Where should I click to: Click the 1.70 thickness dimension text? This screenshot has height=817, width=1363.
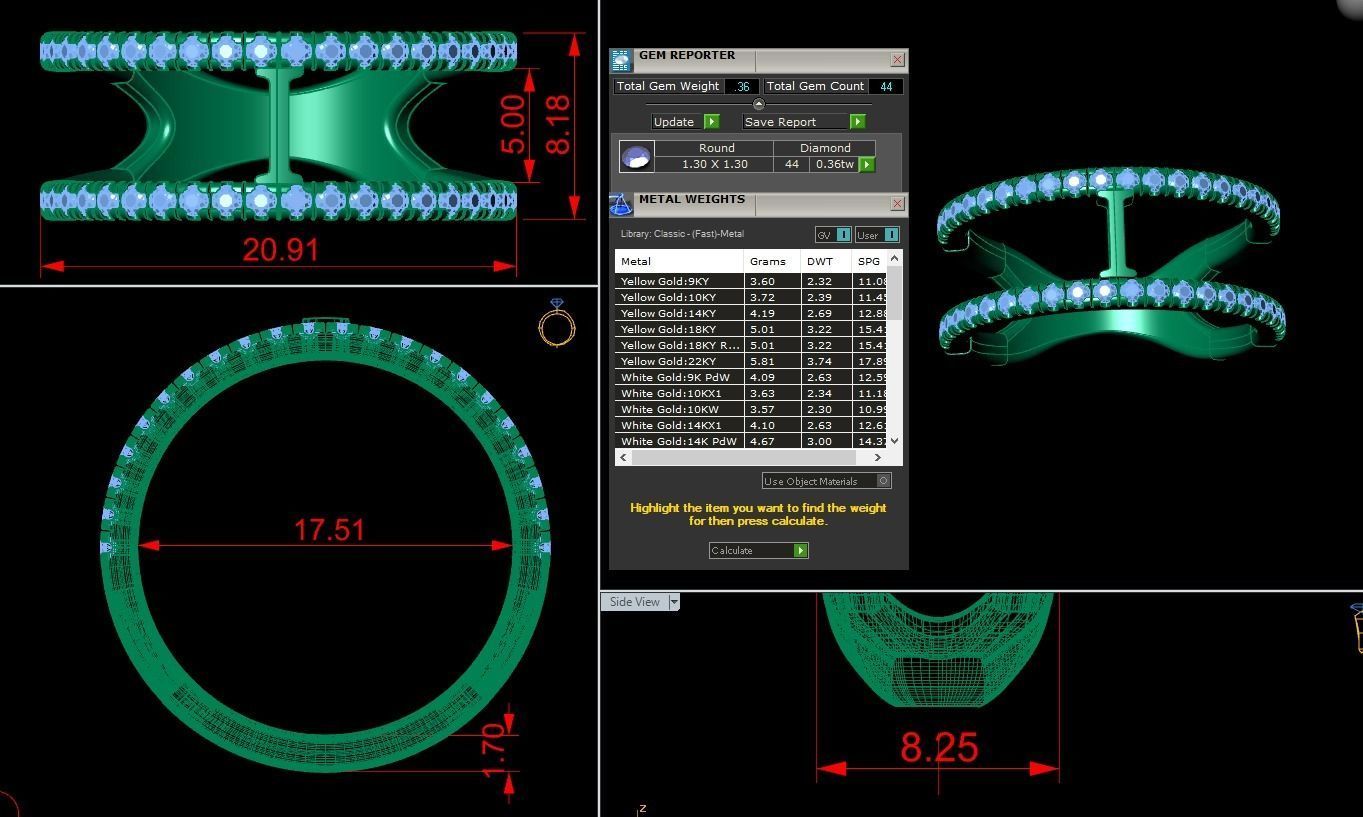point(492,751)
